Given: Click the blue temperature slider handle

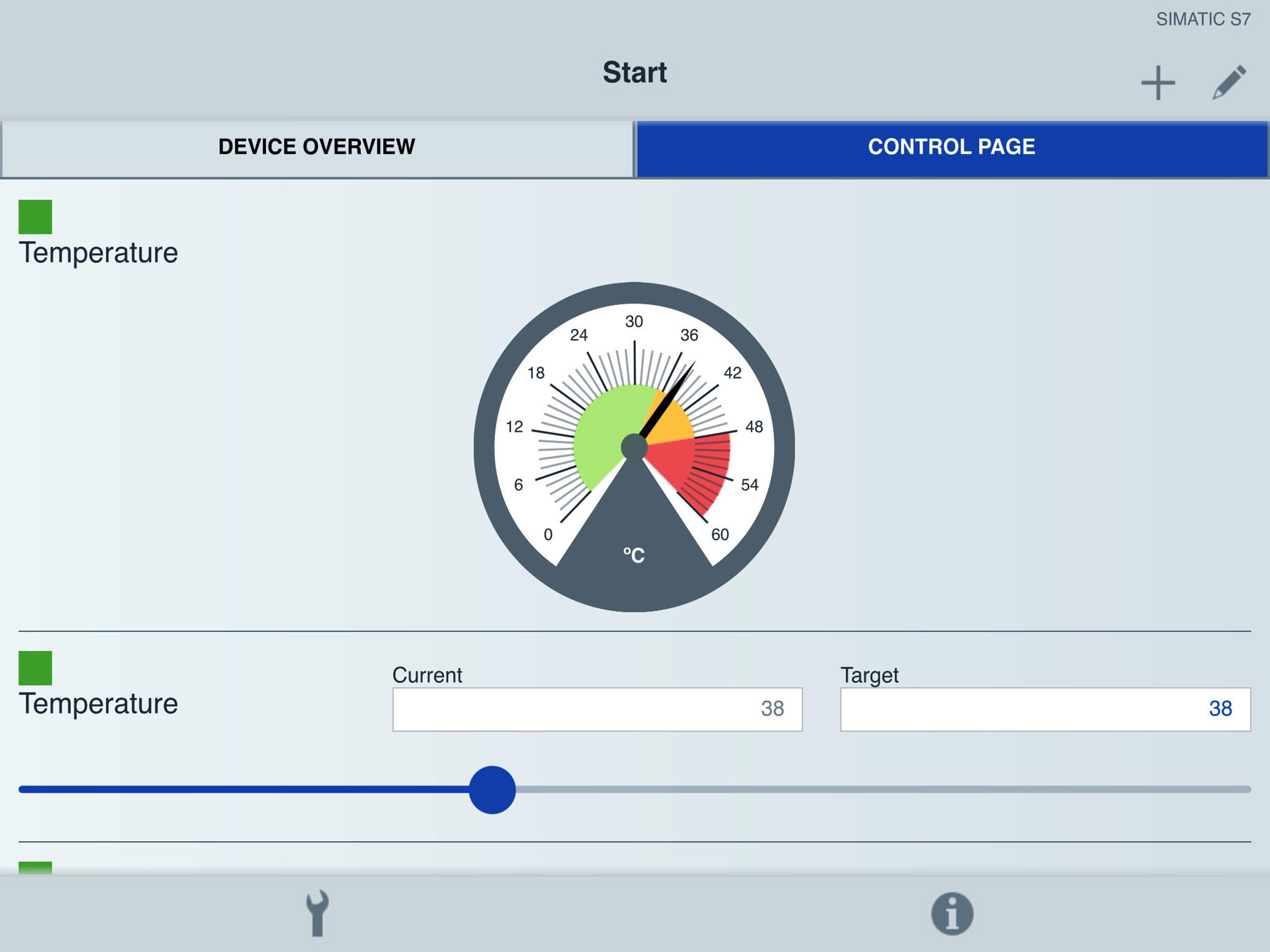Looking at the screenshot, I should 492,789.
